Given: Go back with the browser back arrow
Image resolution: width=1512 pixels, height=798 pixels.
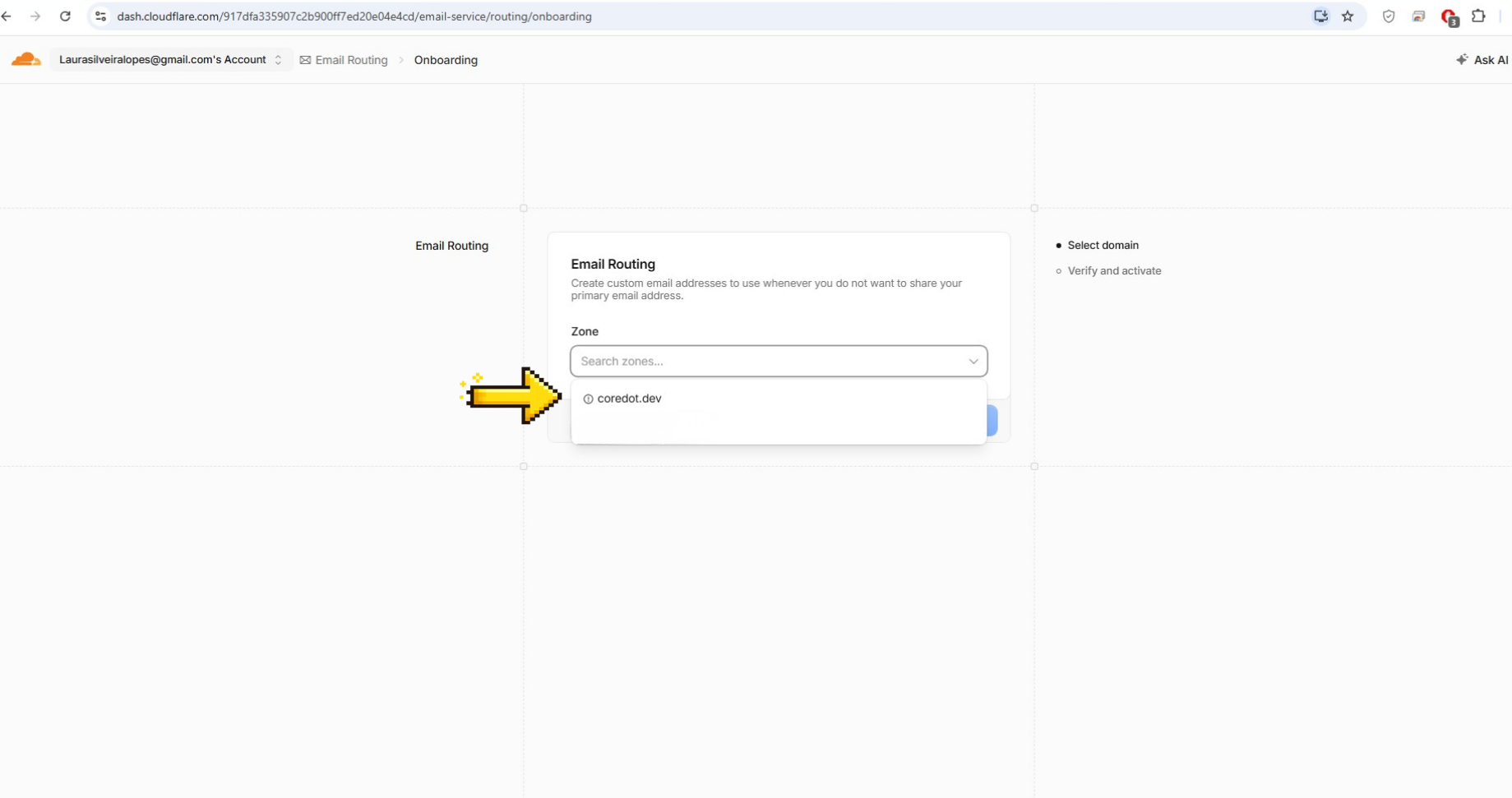Looking at the screenshot, I should (7, 16).
